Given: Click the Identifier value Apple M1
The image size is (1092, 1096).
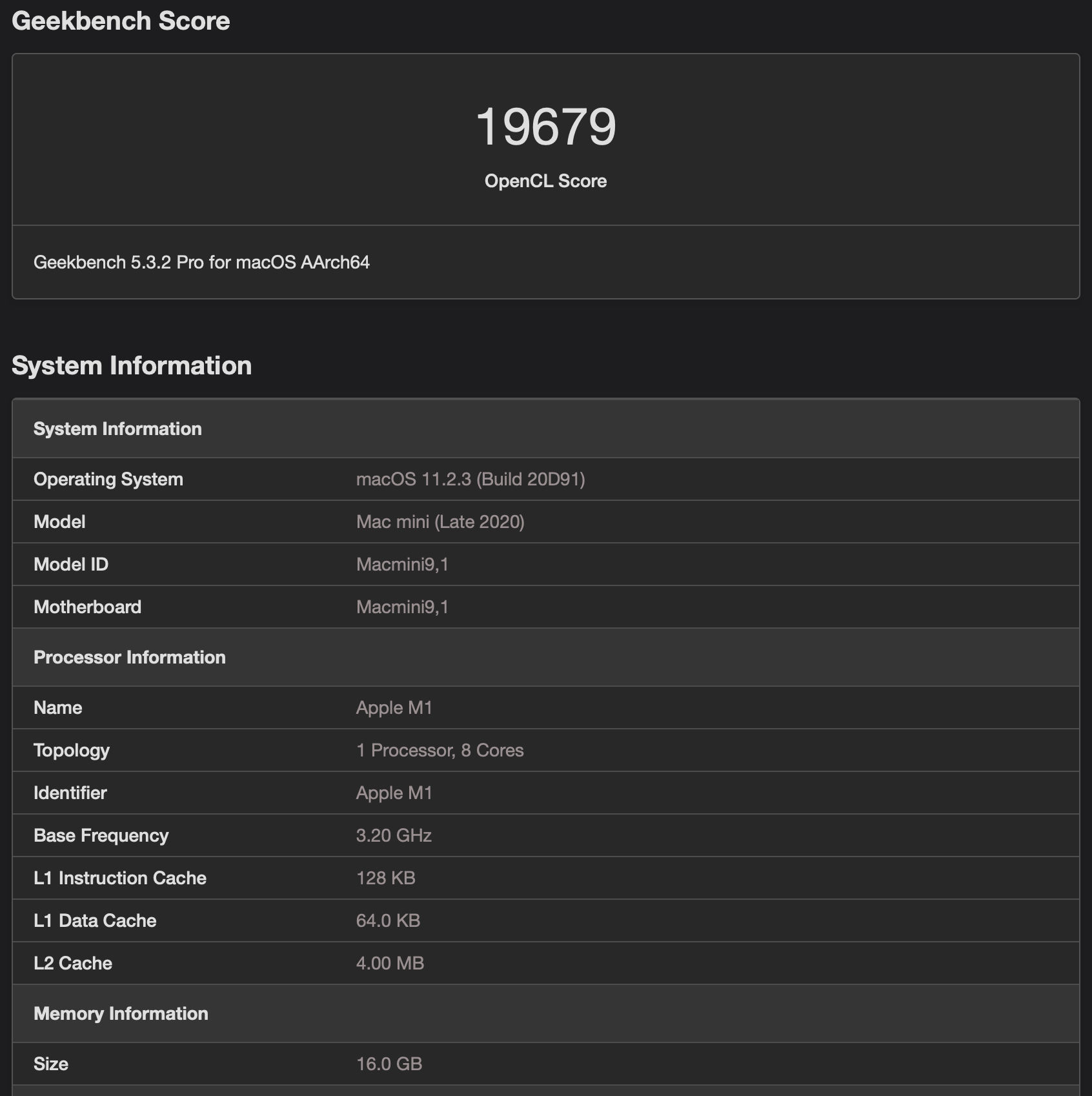Looking at the screenshot, I should (394, 793).
